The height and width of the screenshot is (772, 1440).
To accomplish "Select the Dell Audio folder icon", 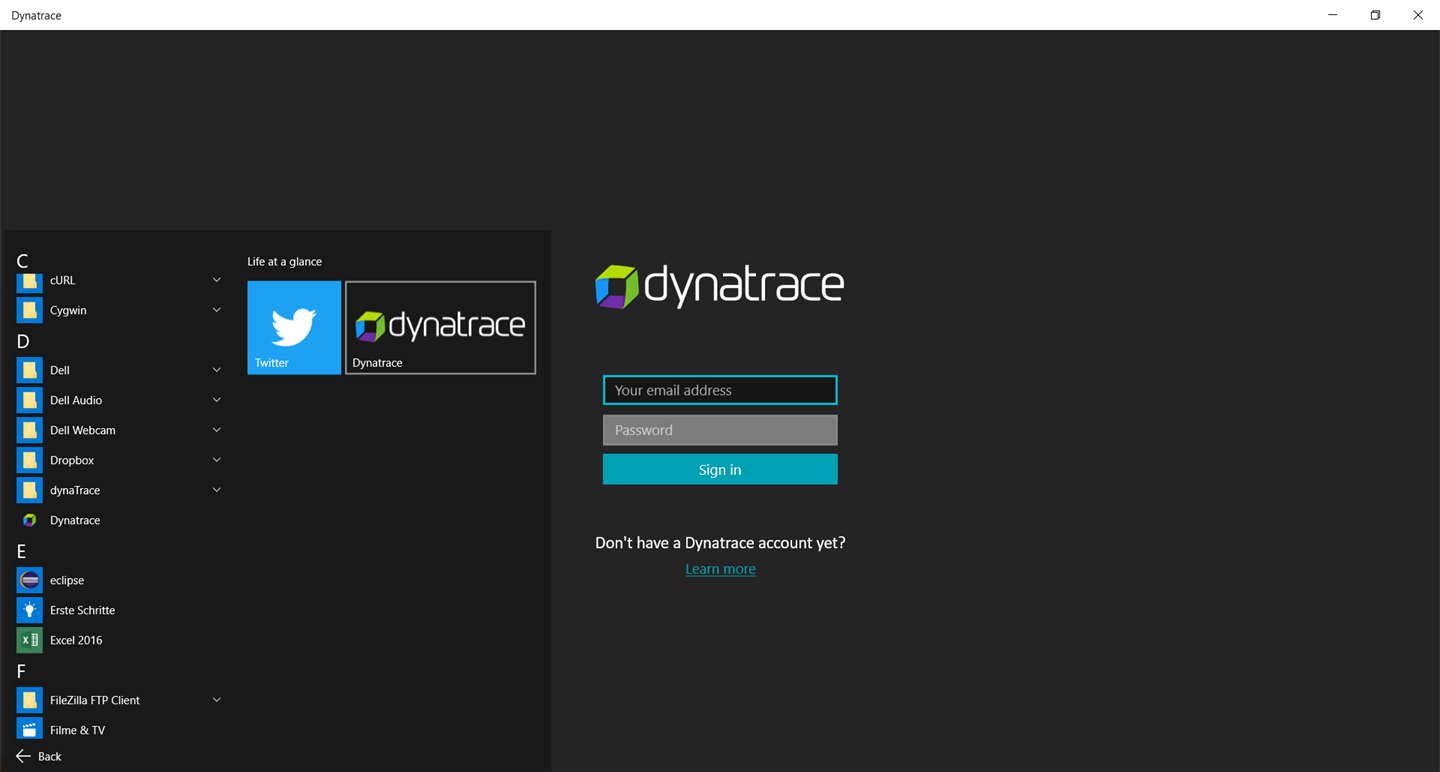I will (30, 400).
